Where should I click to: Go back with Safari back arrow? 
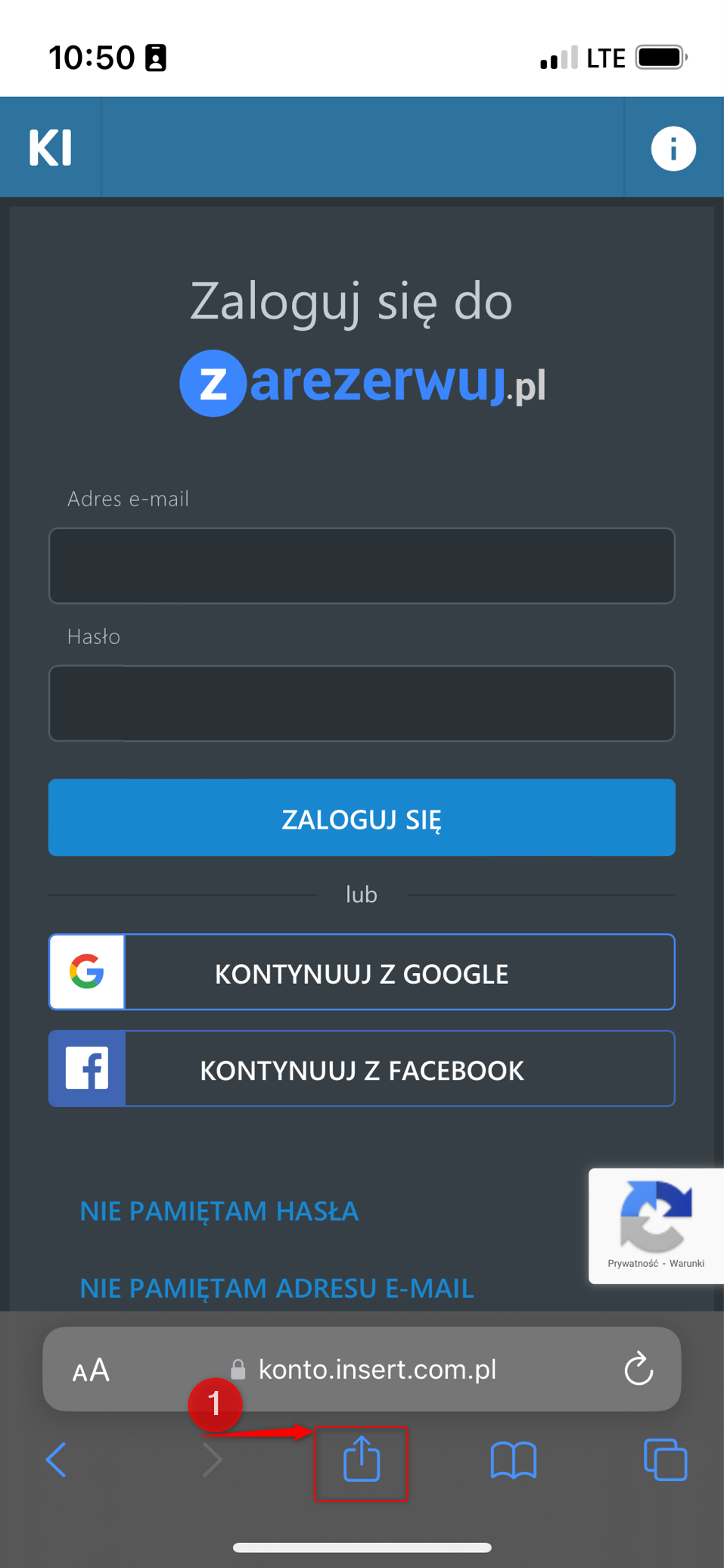[57, 1459]
